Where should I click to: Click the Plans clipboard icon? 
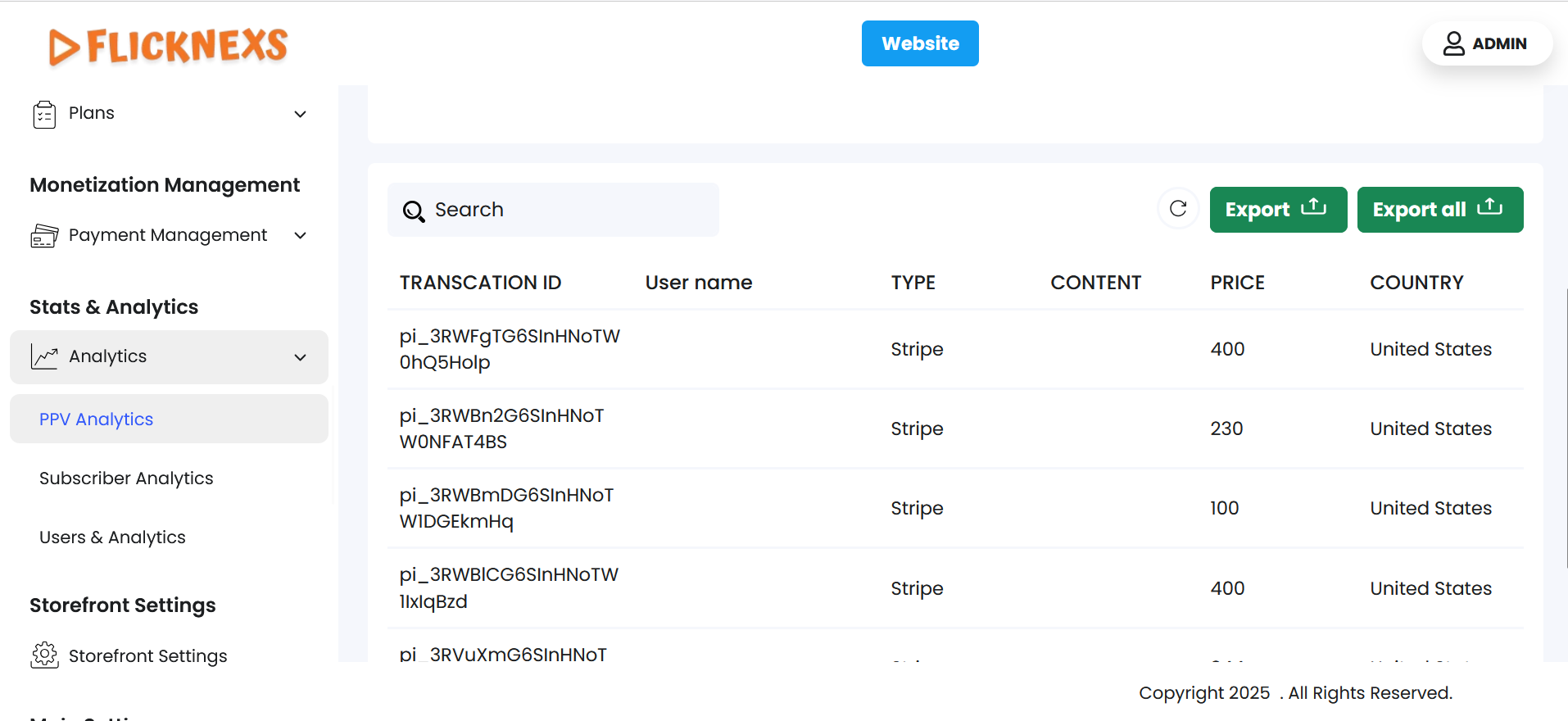point(44,114)
